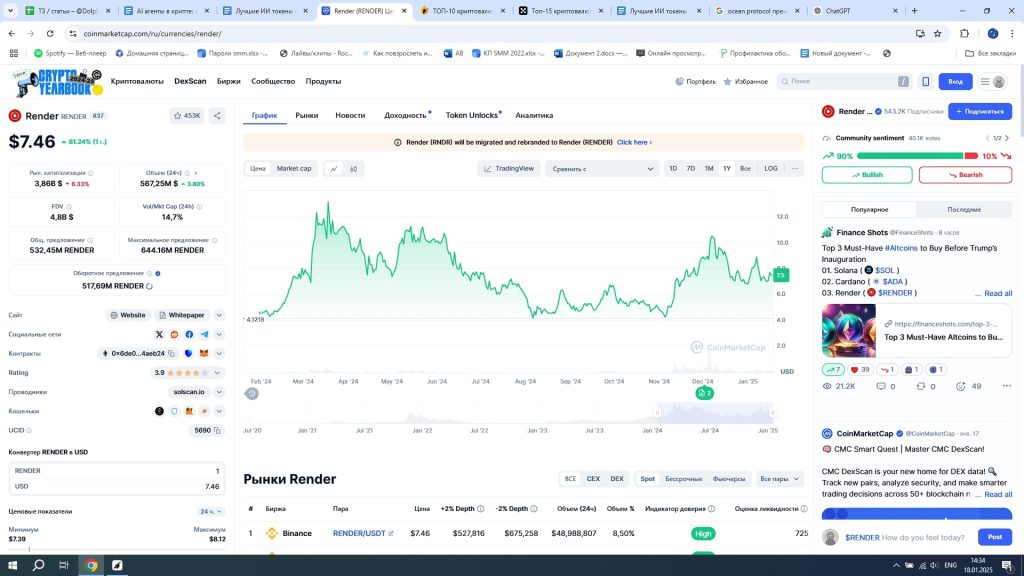Expand the explorers solscan.io chevron
This screenshot has width=1024, height=576.
(x=219, y=392)
